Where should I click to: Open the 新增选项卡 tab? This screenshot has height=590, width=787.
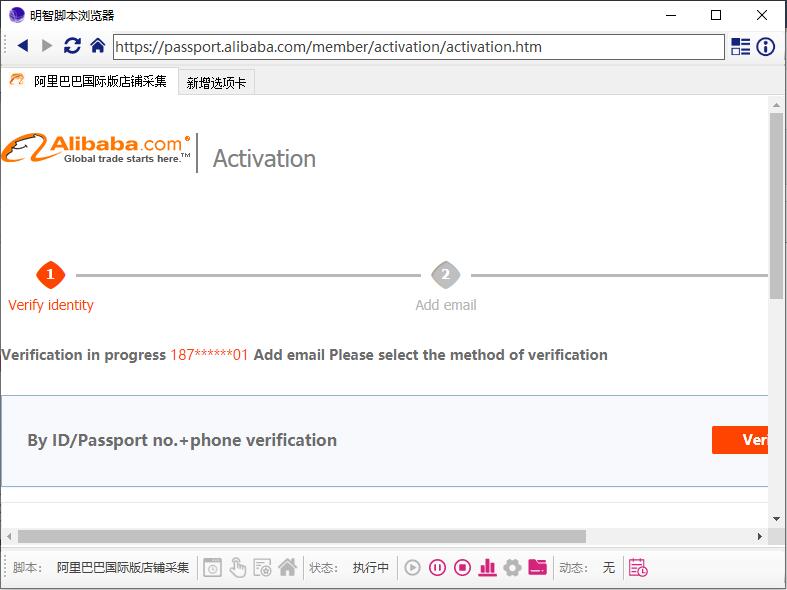[x=216, y=83]
